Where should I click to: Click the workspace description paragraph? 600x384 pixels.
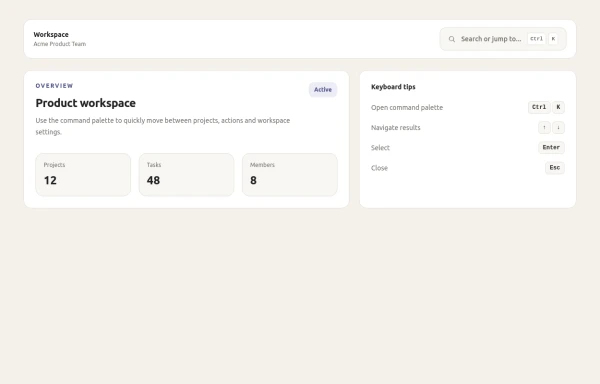163,126
